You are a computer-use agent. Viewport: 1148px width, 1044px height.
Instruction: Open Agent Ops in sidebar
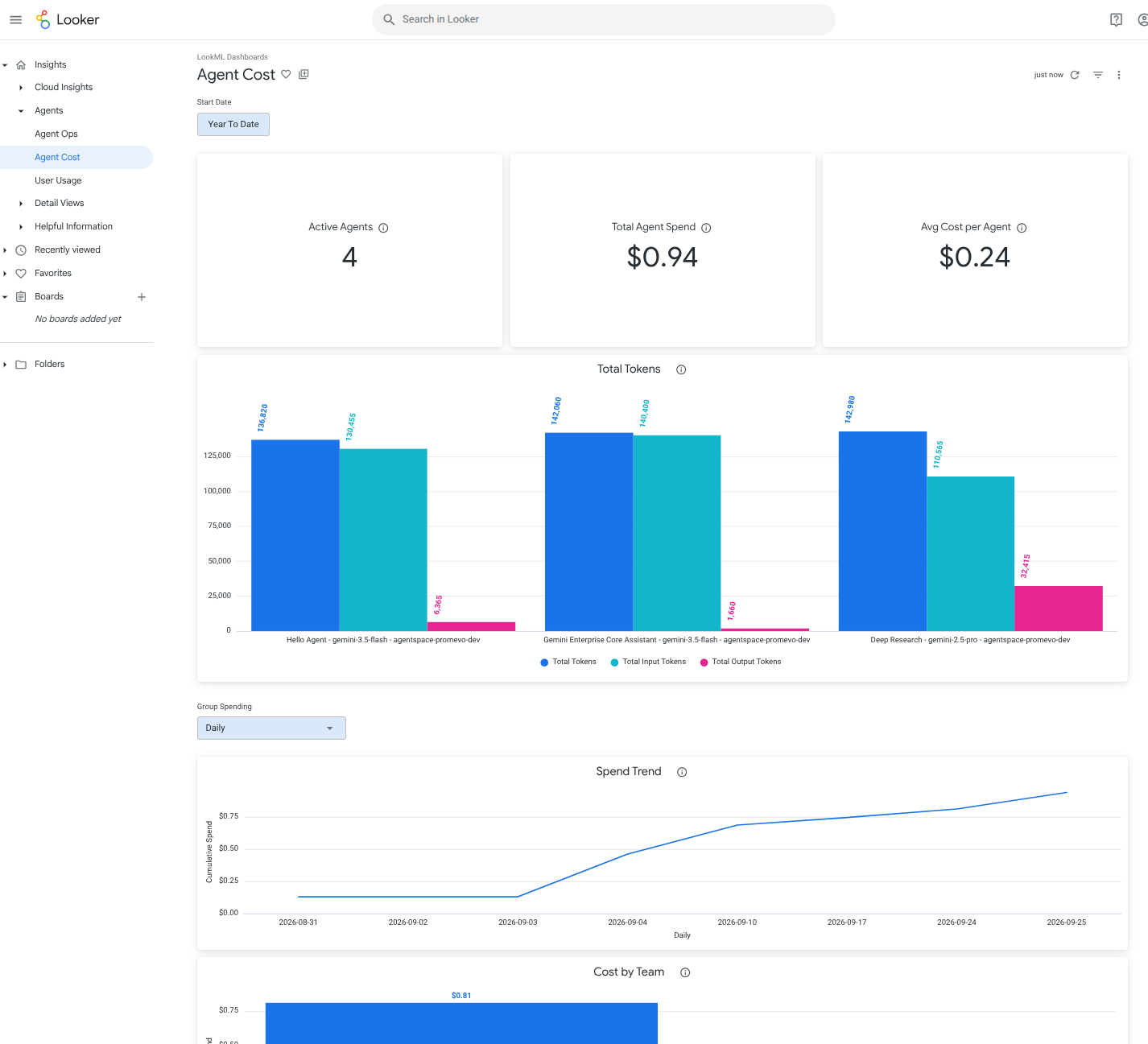pyautogui.click(x=56, y=134)
